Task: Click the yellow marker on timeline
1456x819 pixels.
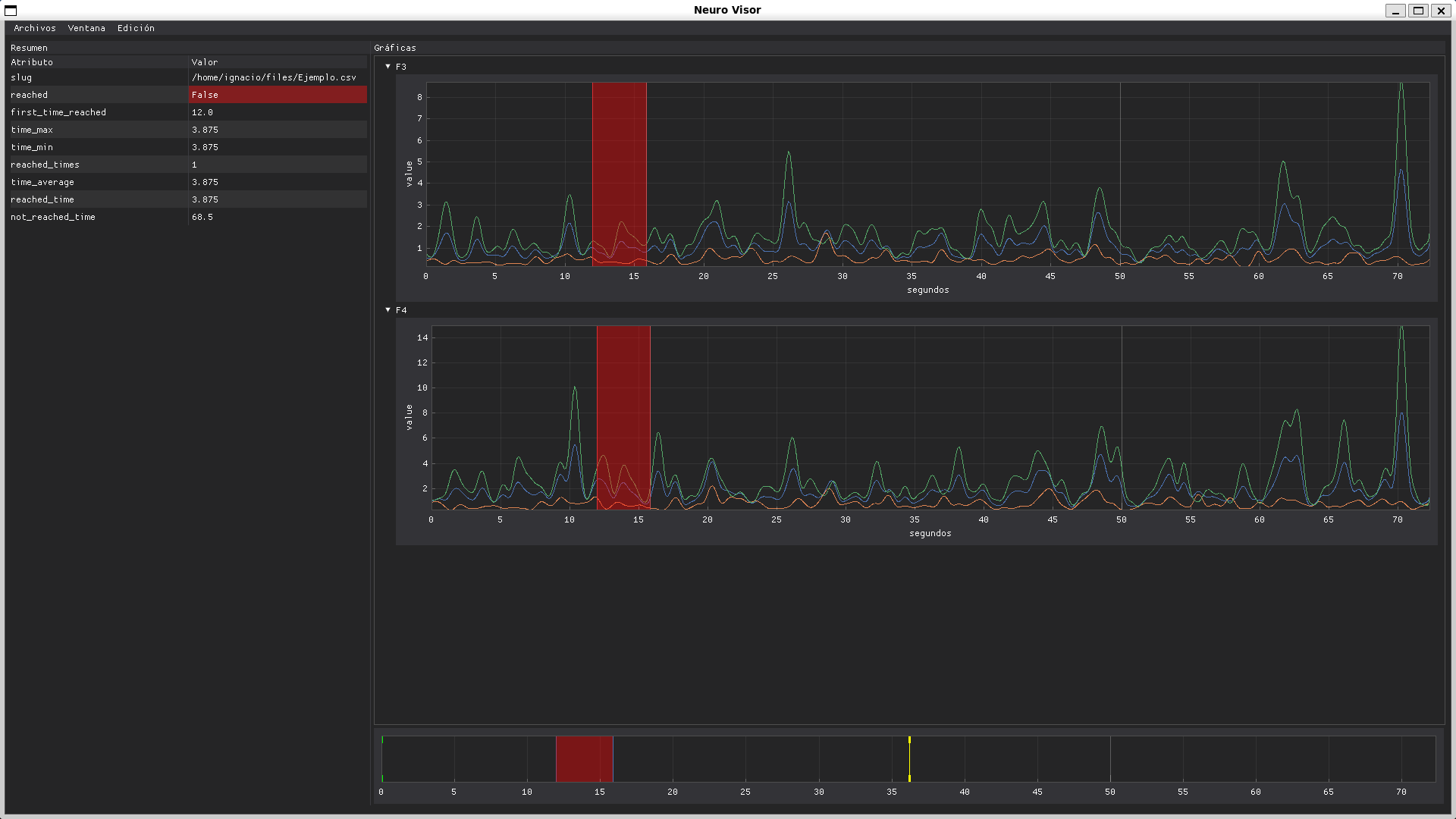Action: 909,758
